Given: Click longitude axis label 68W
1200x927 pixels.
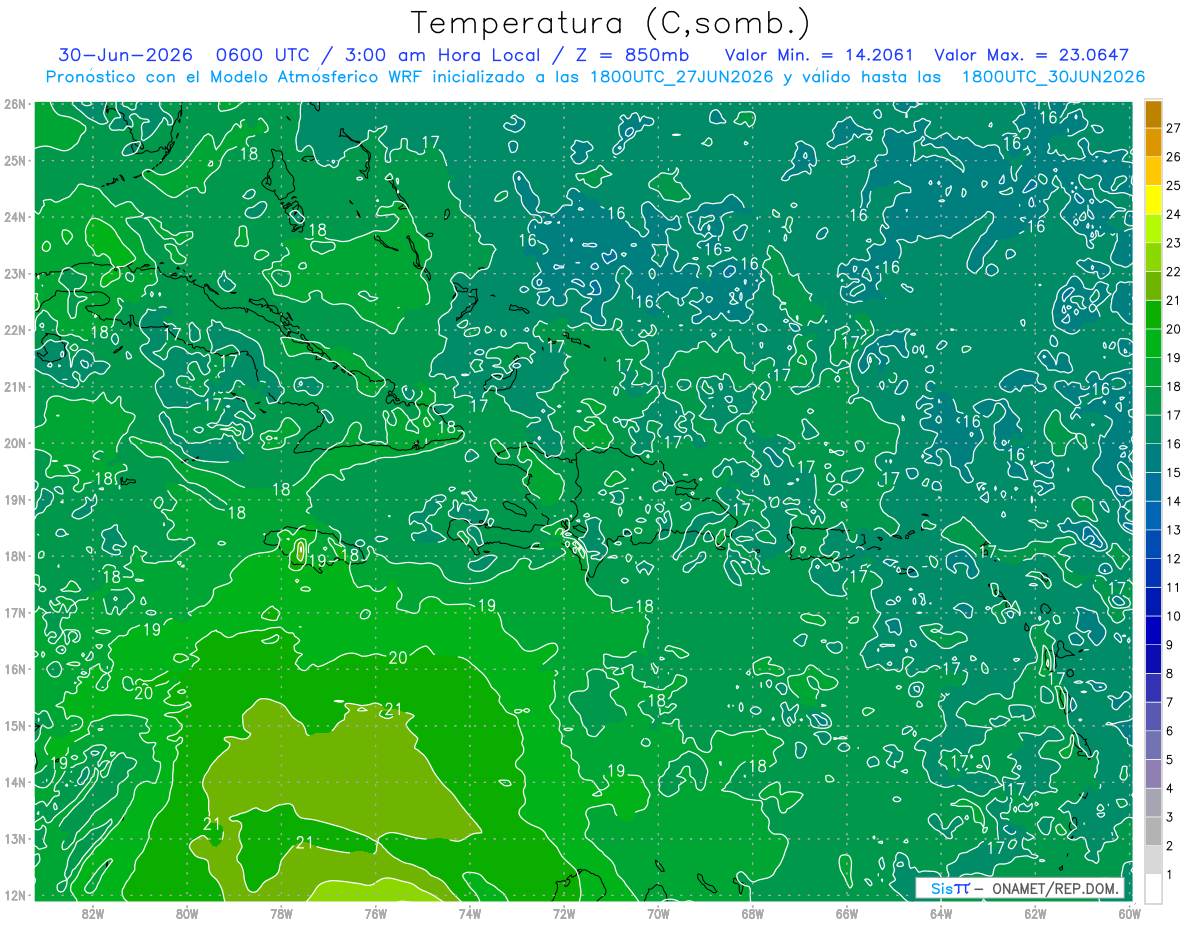Looking at the screenshot, I should 753,913.
